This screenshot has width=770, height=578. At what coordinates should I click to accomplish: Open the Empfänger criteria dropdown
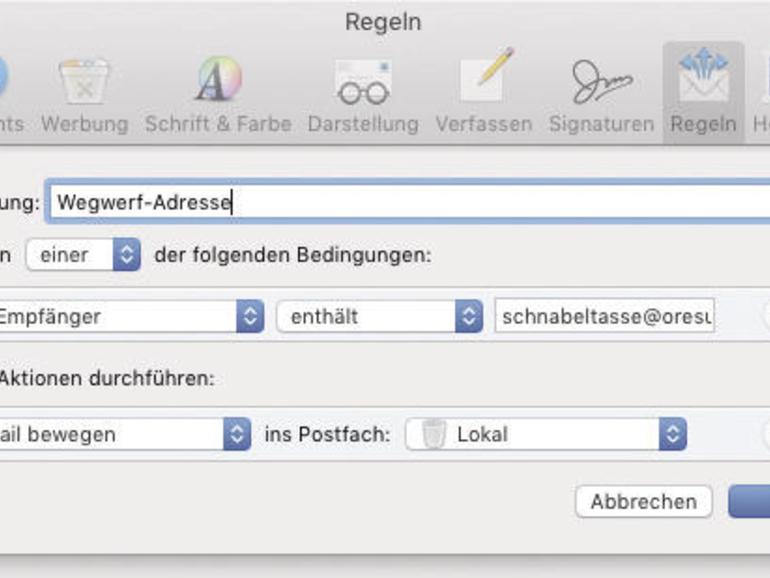[x=130, y=317]
